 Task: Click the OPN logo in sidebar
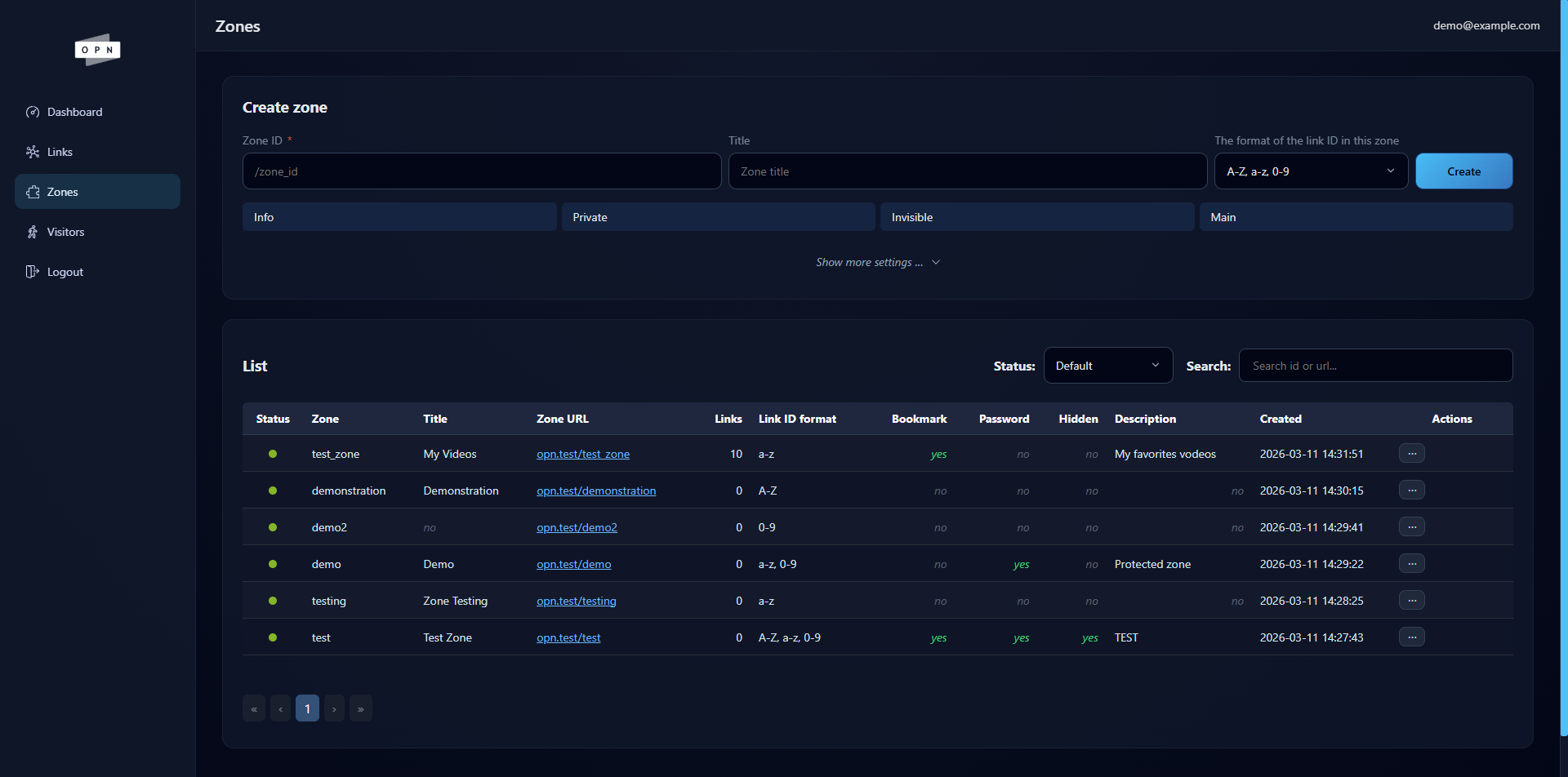coord(97,50)
